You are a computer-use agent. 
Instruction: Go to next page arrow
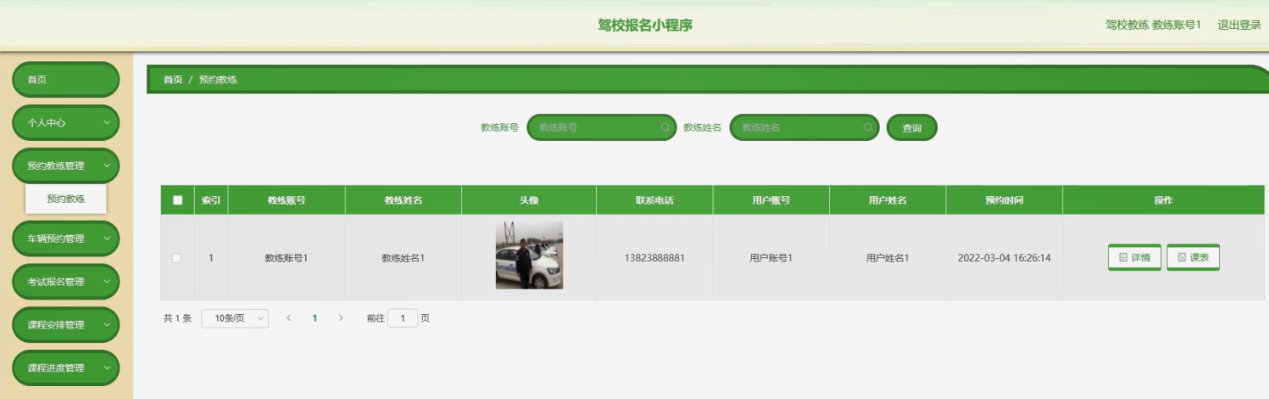340,318
